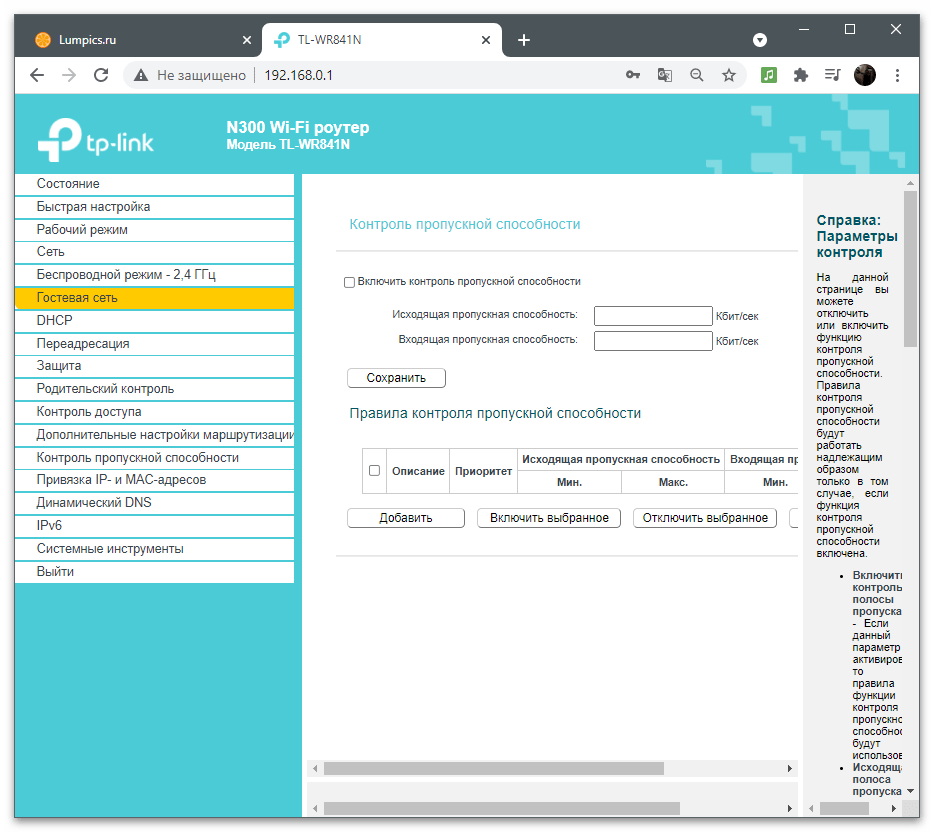This screenshot has height=832, width=934.
Task: Reload the router page
Action: click(x=100, y=75)
